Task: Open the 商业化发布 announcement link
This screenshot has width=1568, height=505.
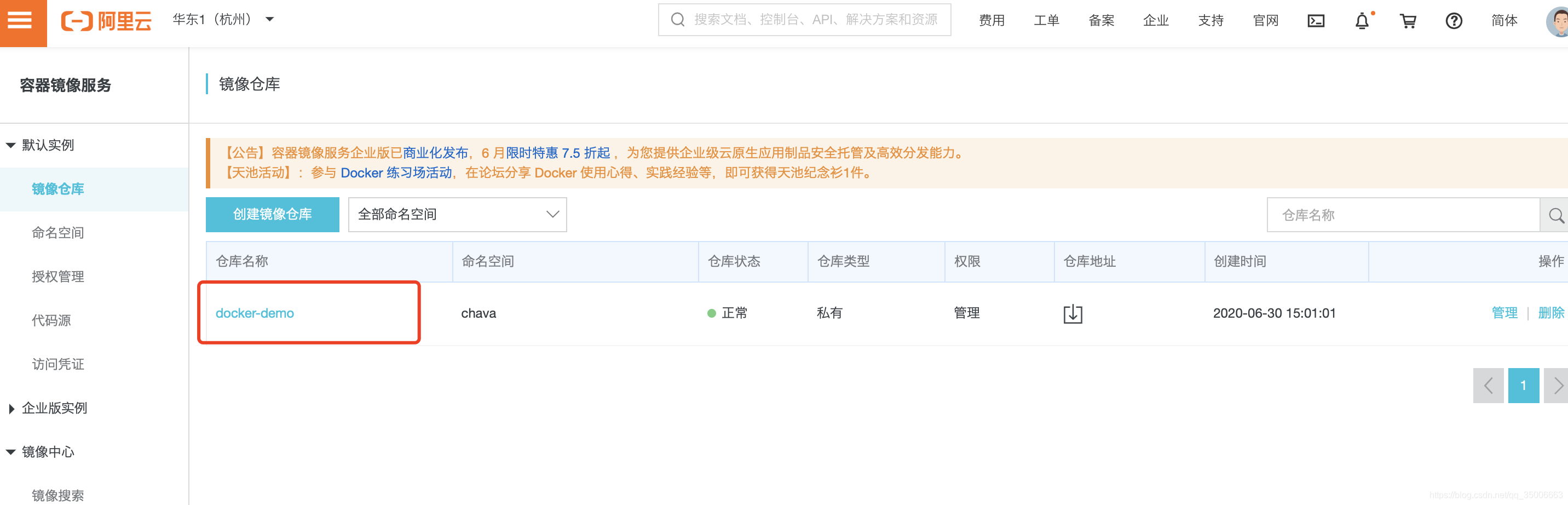Action: tap(435, 153)
